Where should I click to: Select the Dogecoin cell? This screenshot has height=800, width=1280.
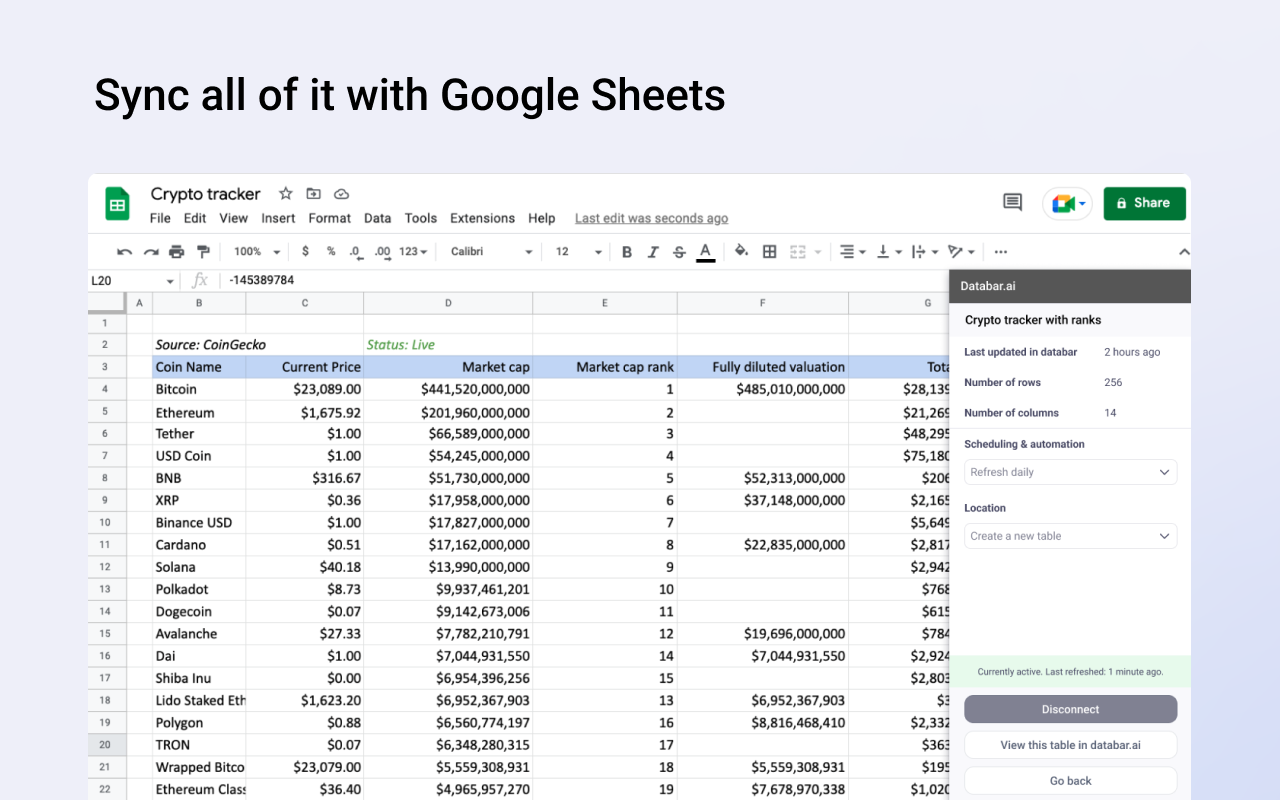pos(199,611)
